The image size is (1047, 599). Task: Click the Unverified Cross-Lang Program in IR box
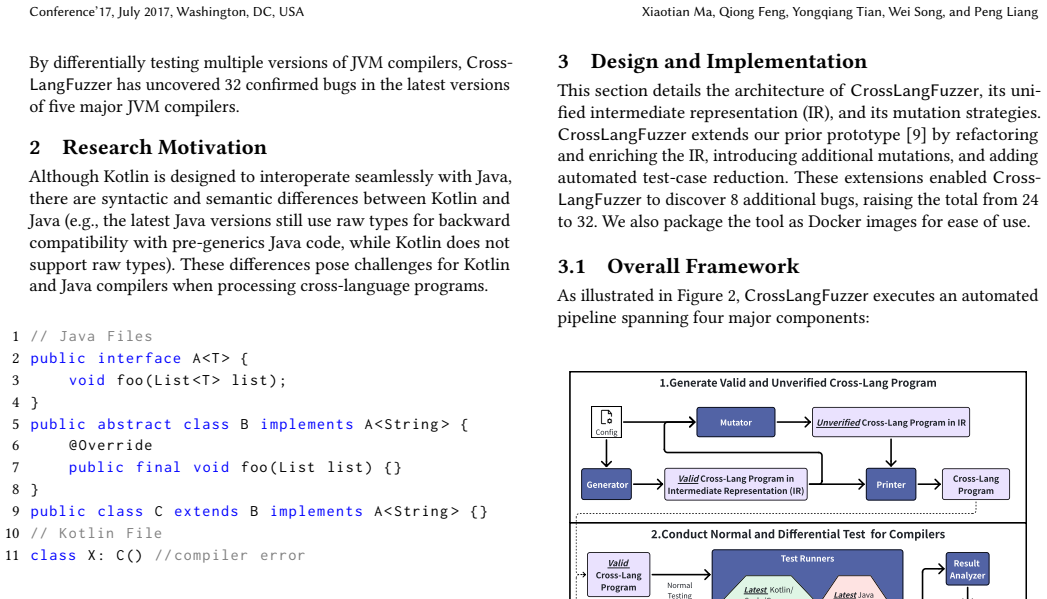click(891, 422)
